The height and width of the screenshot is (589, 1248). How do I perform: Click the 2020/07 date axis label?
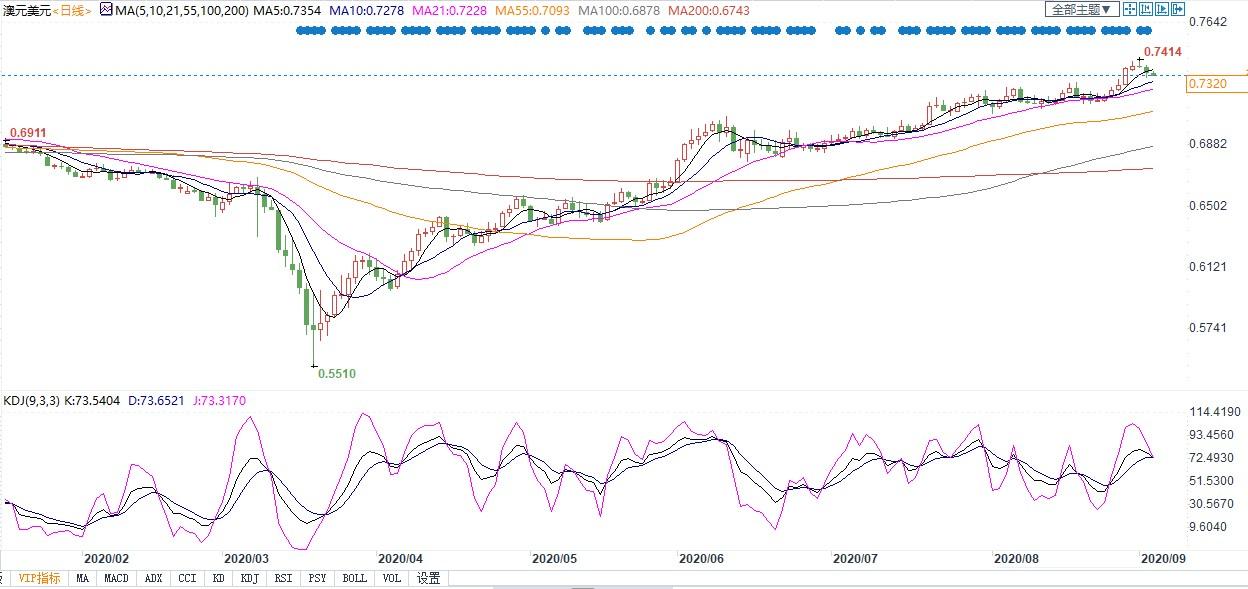pos(856,558)
